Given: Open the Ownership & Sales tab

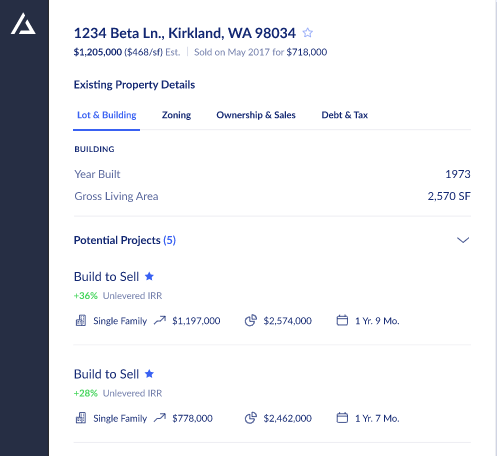Looking at the screenshot, I should pyautogui.click(x=256, y=115).
